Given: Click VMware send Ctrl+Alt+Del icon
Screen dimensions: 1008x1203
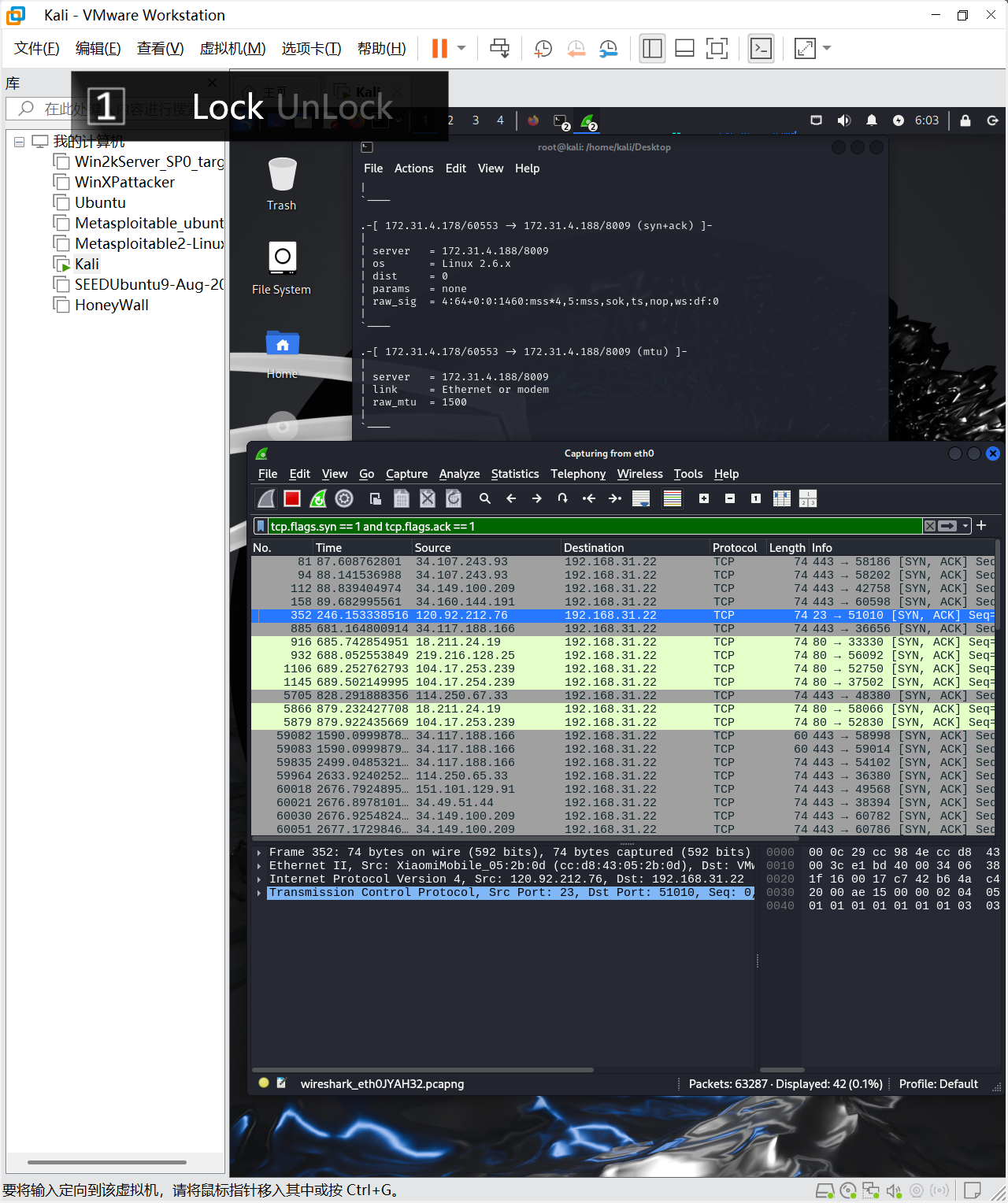Looking at the screenshot, I should [x=499, y=49].
